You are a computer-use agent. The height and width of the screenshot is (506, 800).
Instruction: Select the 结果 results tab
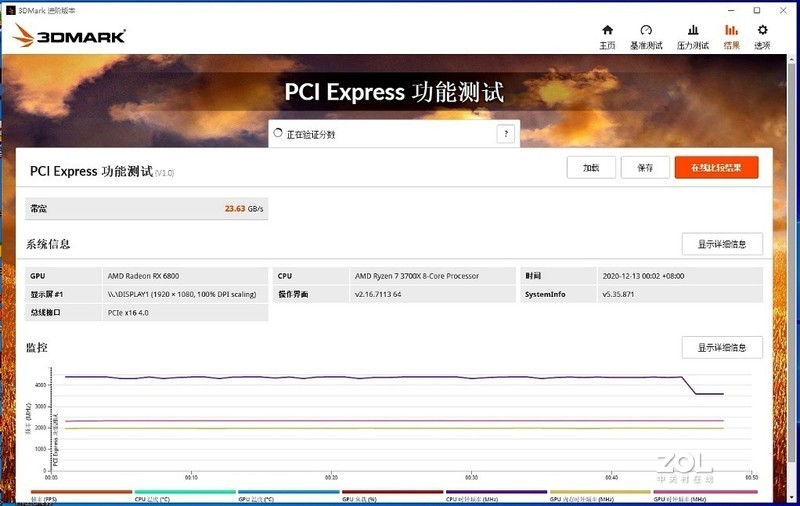pos(731,37)
